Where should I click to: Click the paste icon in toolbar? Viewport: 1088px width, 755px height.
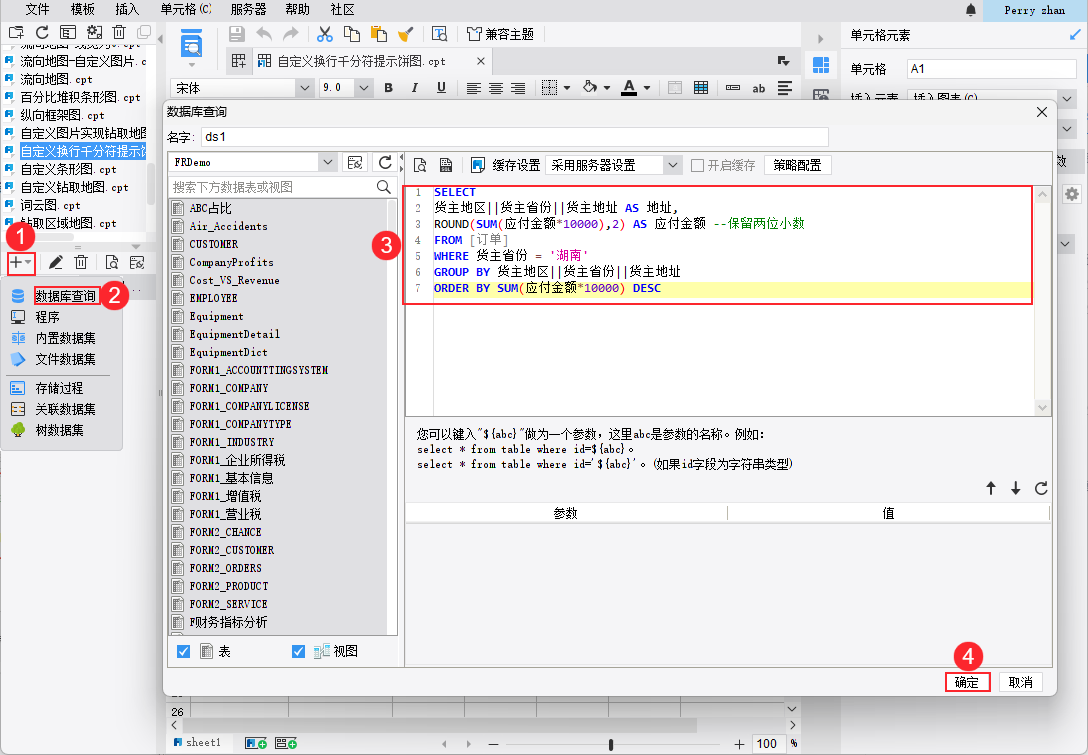pos(379,34)
